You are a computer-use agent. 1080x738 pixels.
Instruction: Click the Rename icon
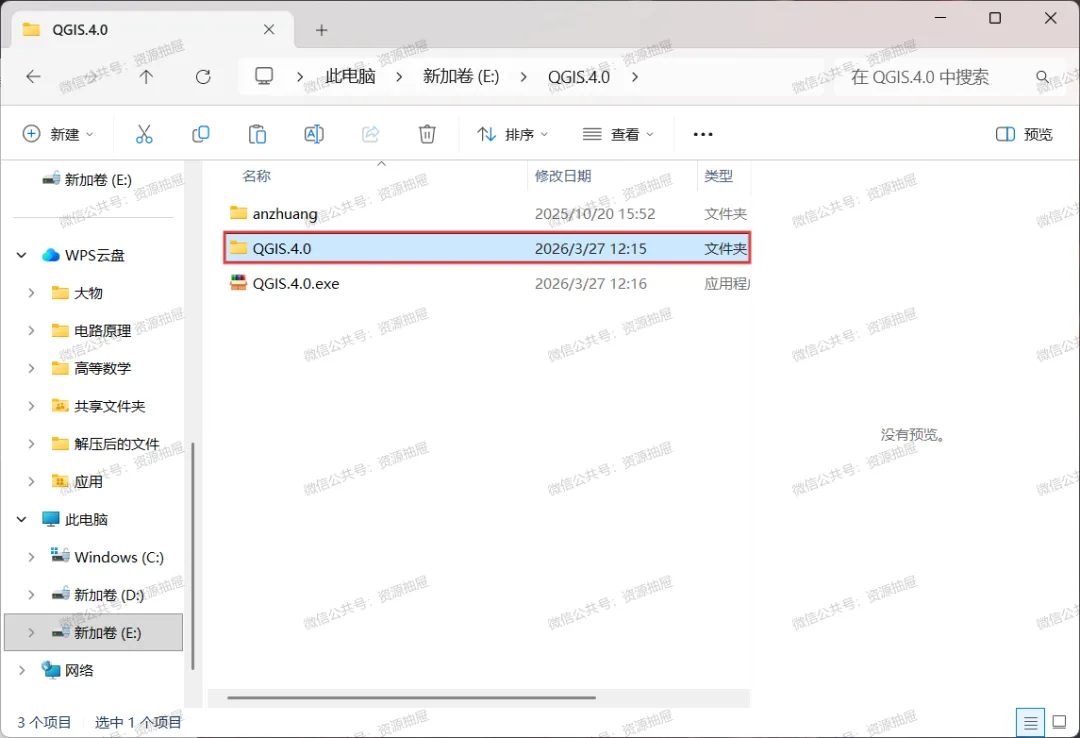tap(314, 134)
